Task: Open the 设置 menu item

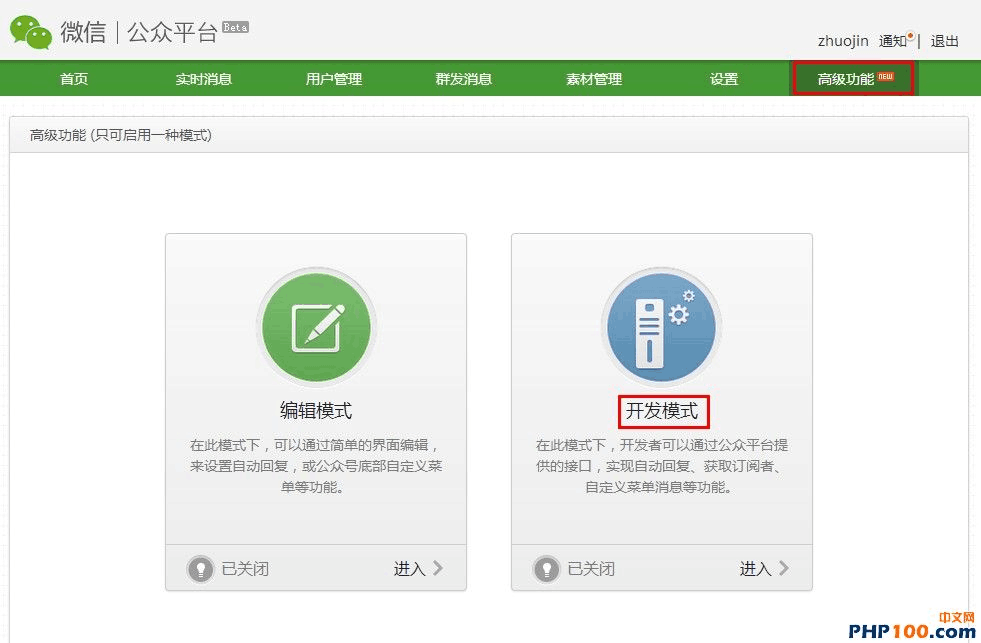Action: point(724,79)
